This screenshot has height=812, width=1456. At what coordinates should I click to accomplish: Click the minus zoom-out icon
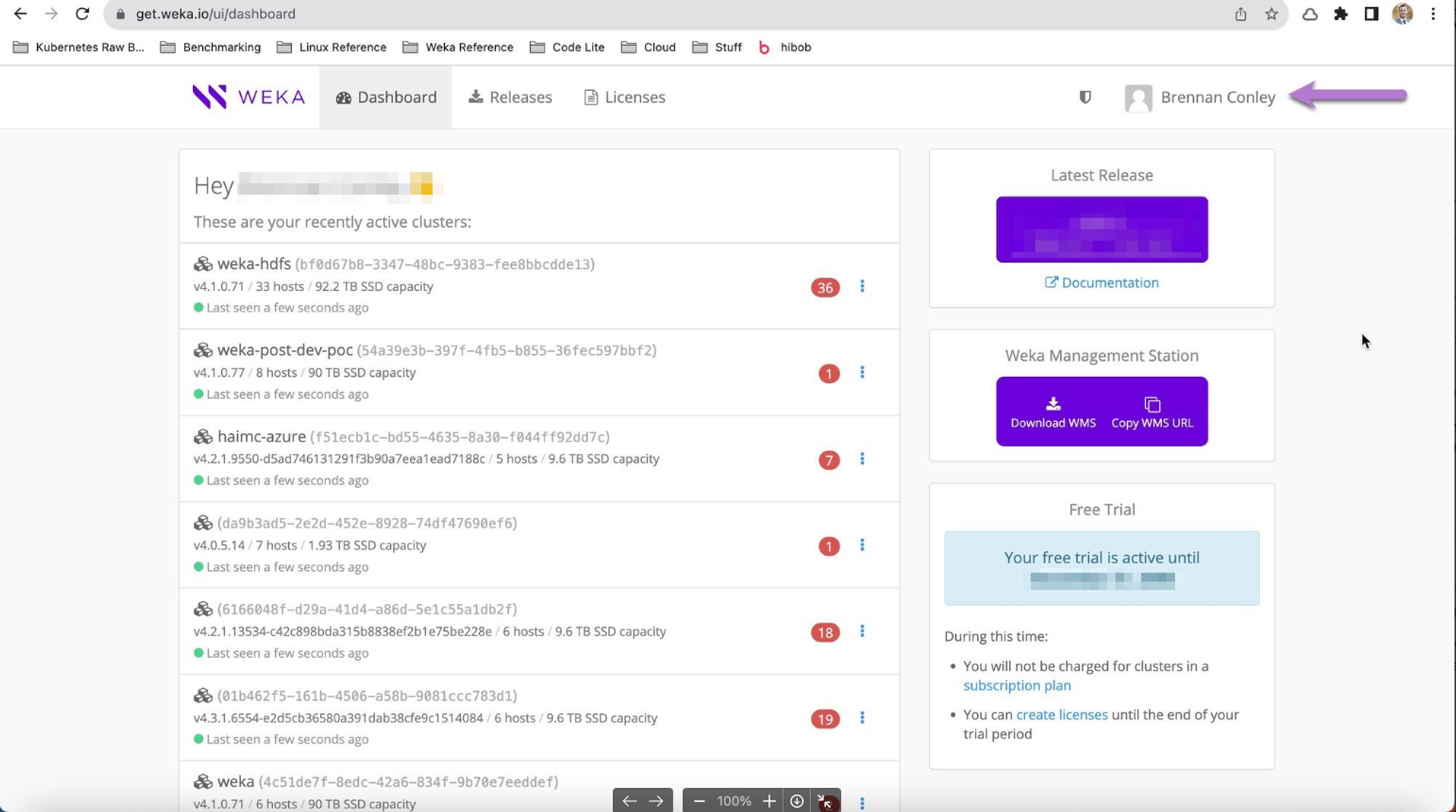pos(699,801)
